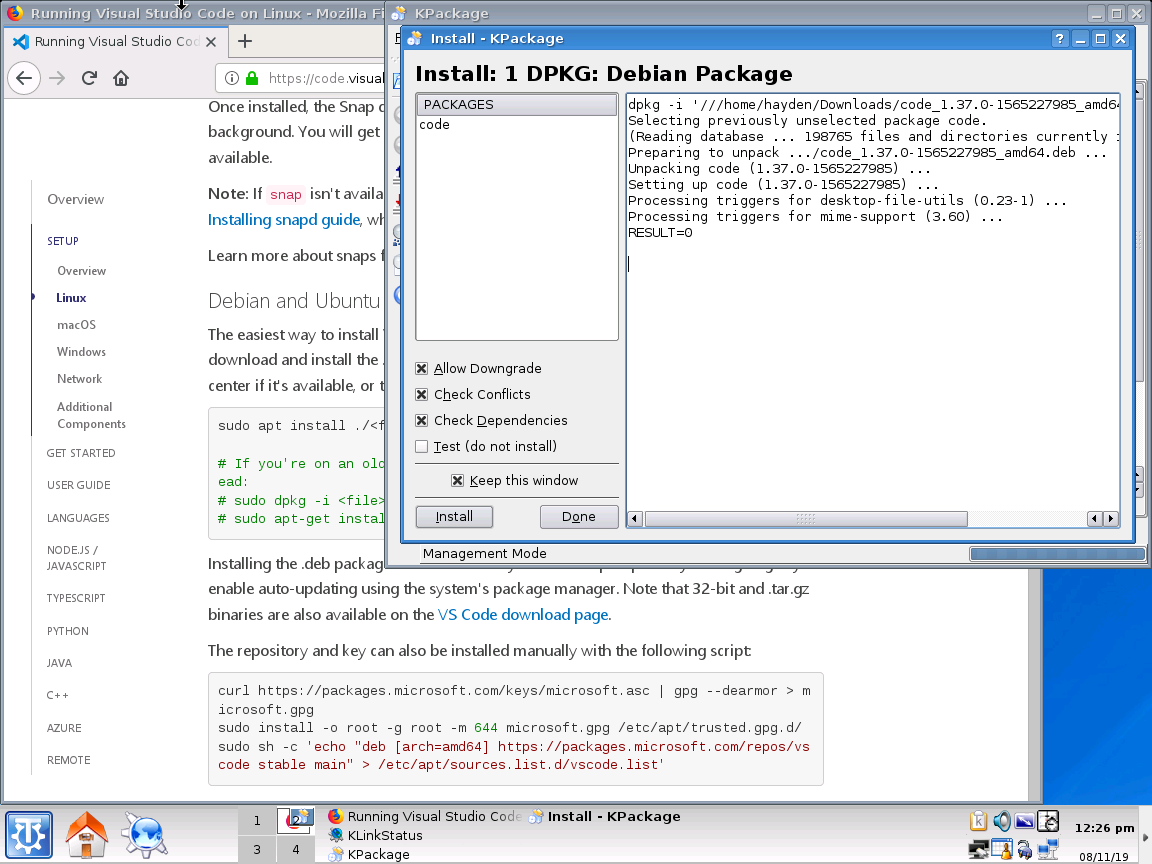Switch to virtual desktop 1

point(256,821)
